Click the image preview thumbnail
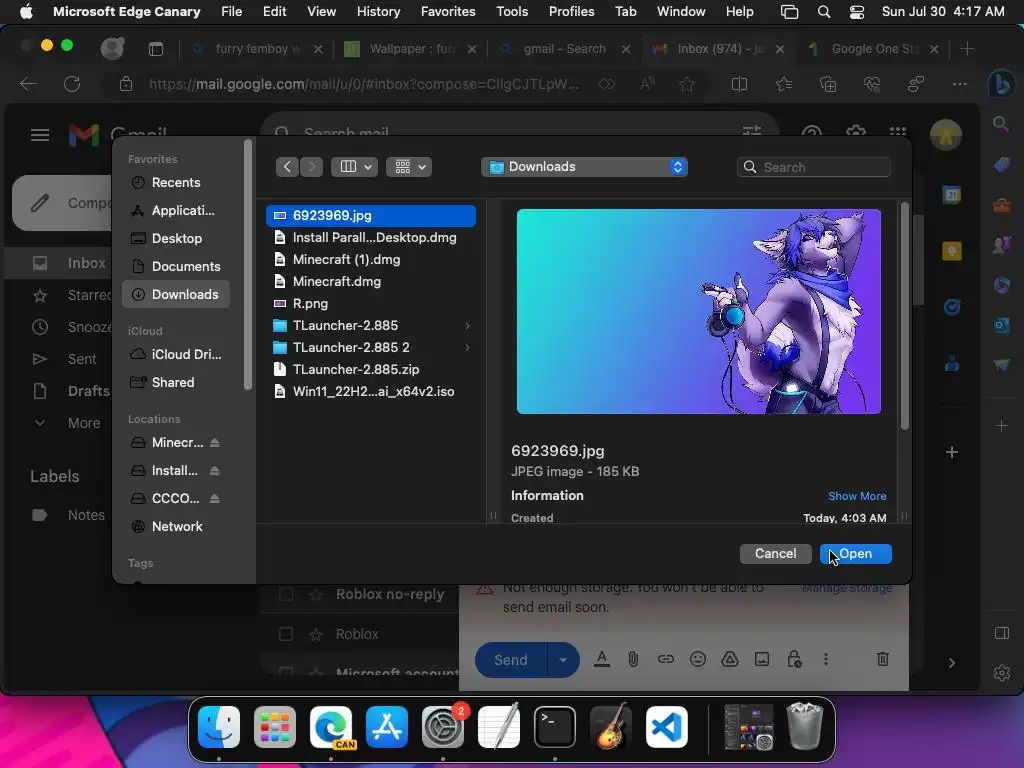Screen dimensions: 1024x768 tap(699, 312)
